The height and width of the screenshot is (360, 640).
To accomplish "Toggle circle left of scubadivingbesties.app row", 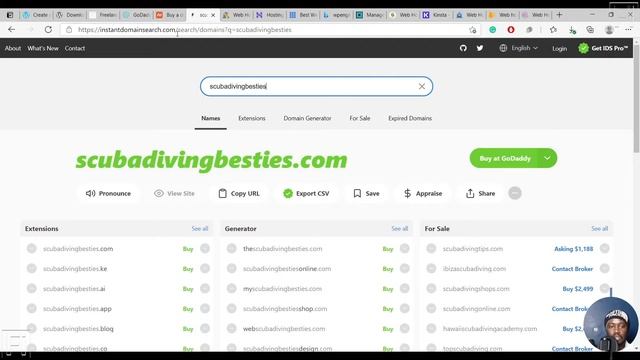I will (x=31, y=309).
